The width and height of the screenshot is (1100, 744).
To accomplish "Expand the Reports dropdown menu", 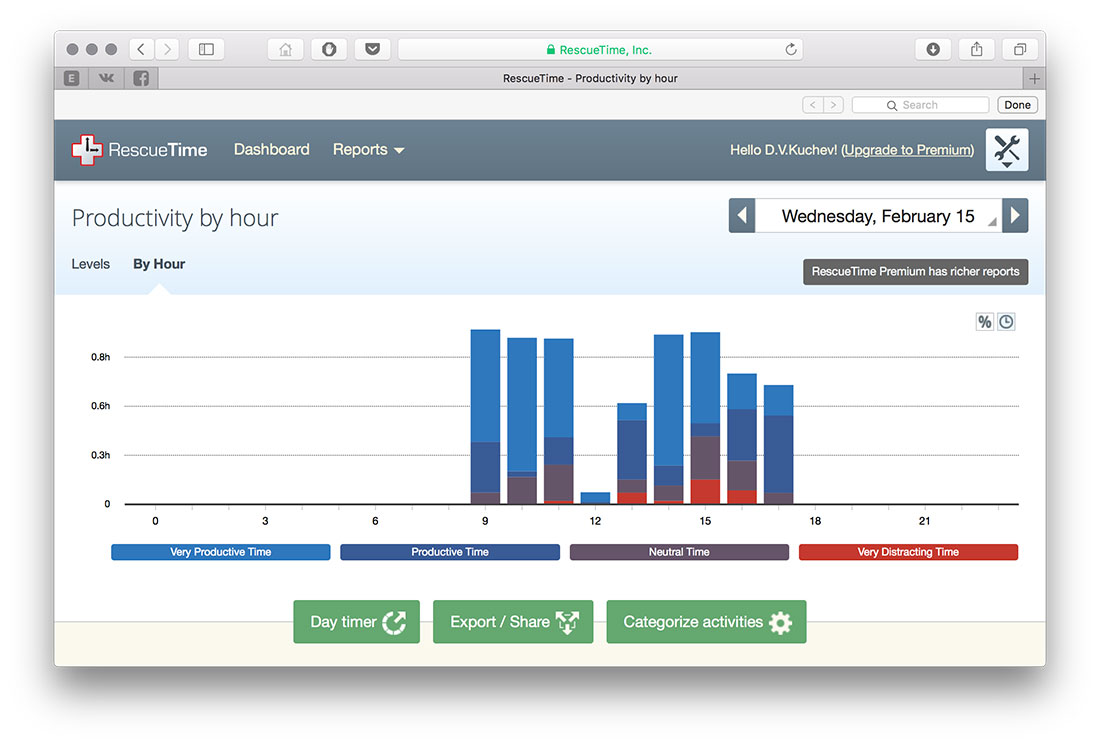I will (x=368, y=149).
